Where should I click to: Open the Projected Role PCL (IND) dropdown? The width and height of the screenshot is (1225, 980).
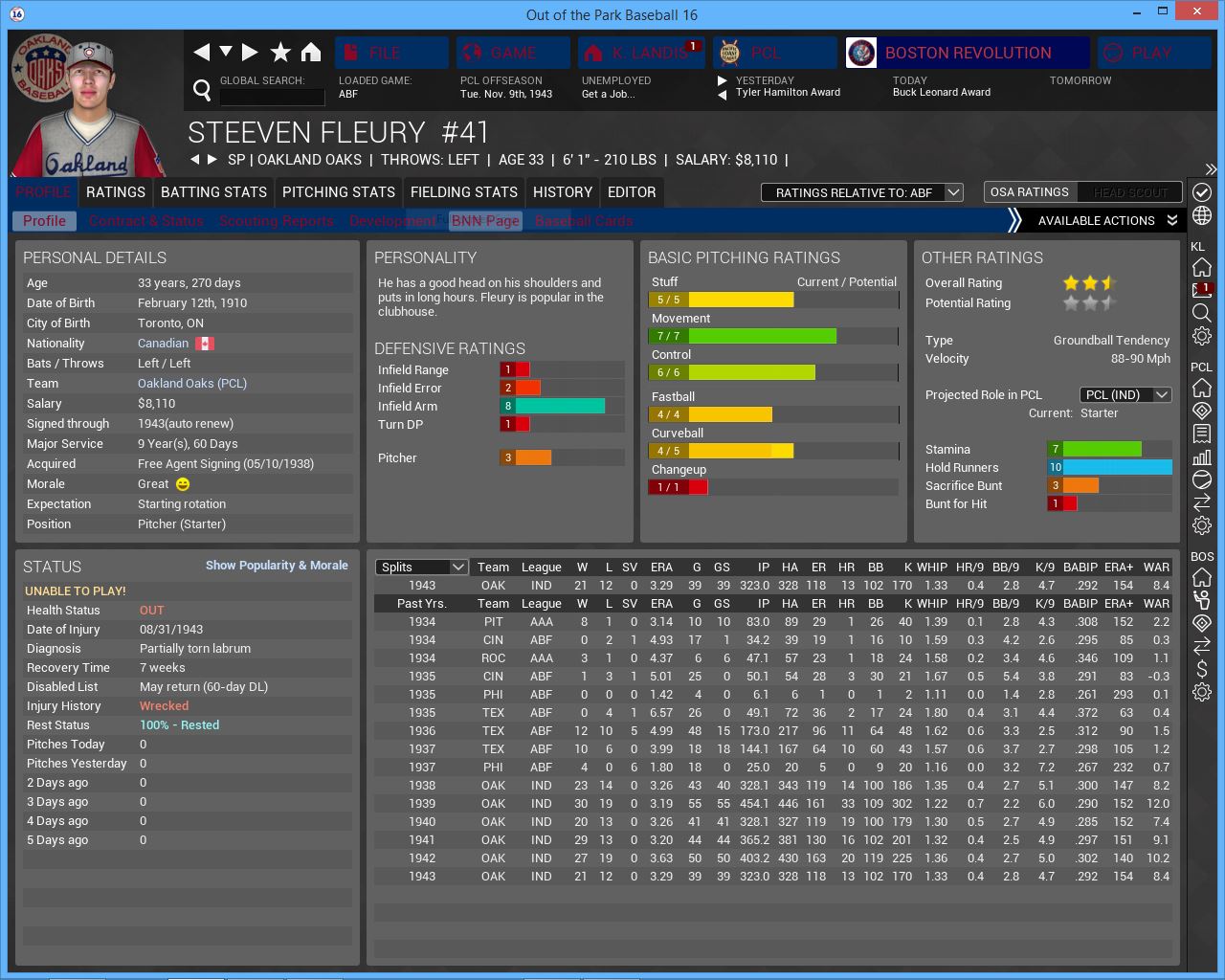1125,395
